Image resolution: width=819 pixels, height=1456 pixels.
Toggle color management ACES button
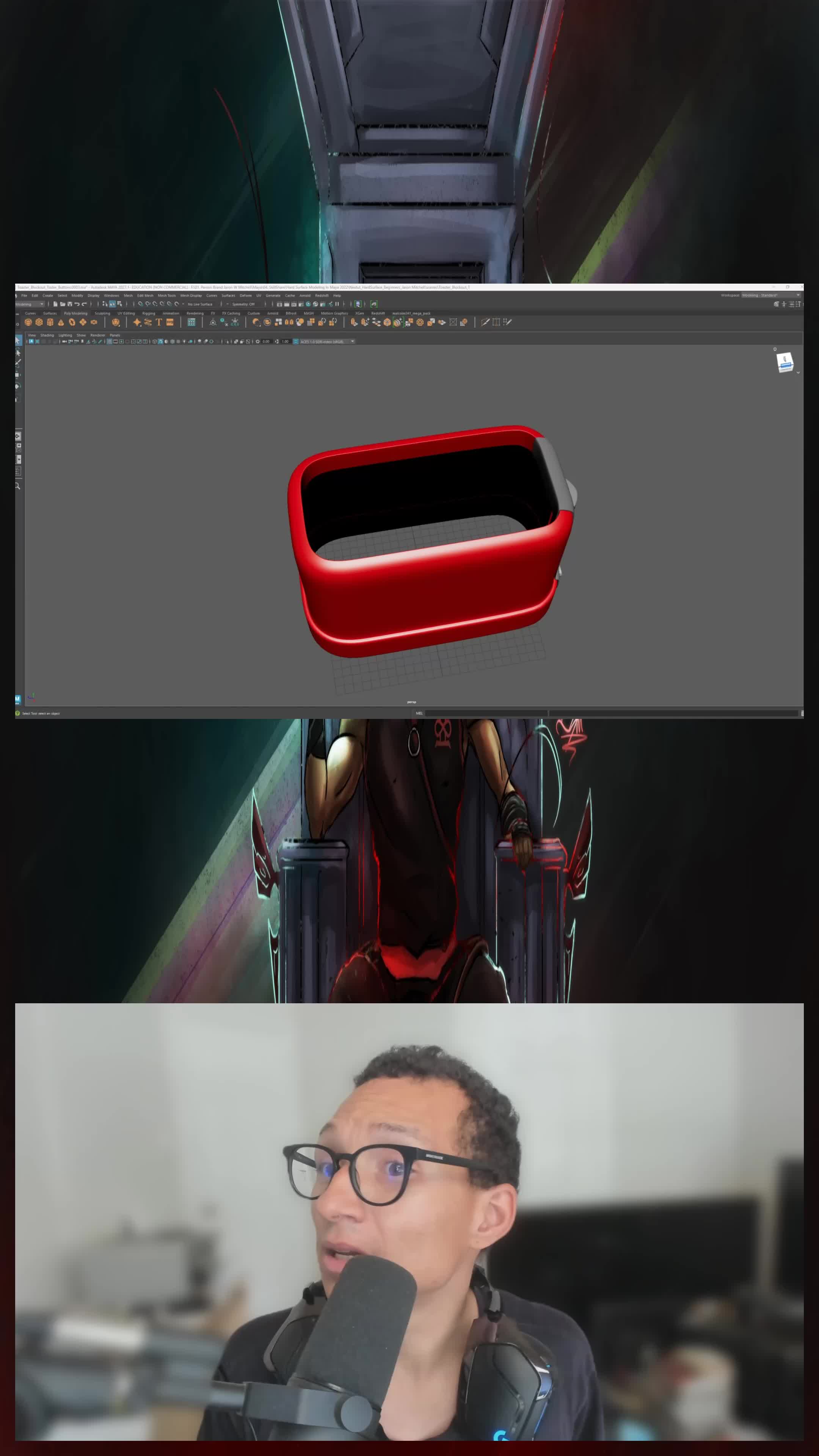(296, 341)
